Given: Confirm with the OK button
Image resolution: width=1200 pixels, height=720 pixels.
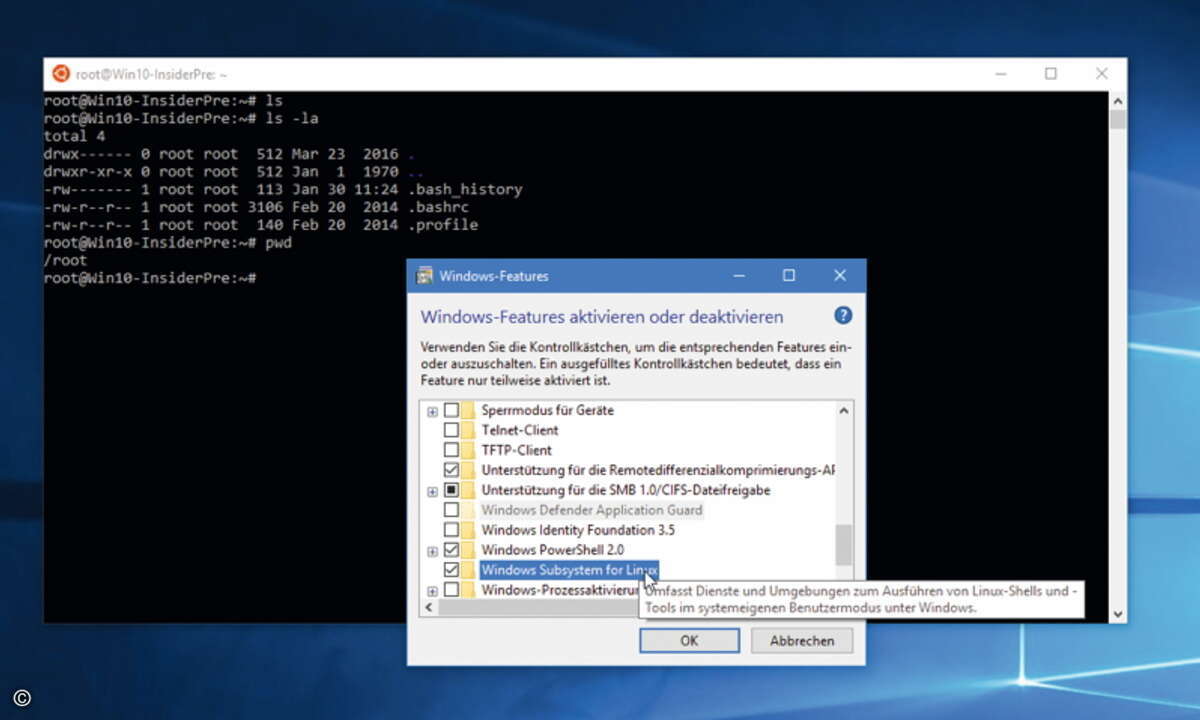Looking at the screenshot, I should coord(689,641).
